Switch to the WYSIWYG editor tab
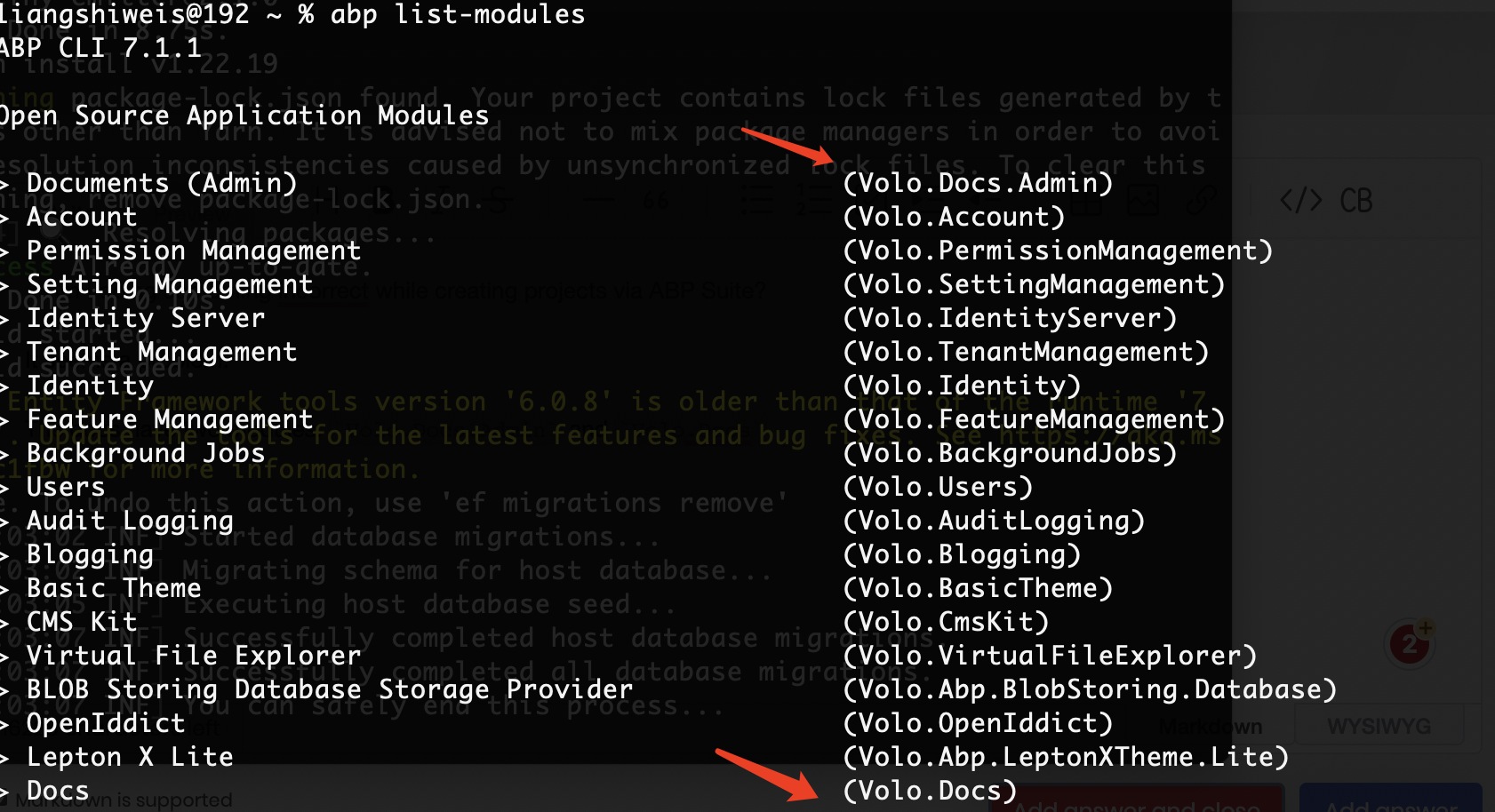The height and width of the screenshot is (812, 1495). [x=1379, y=727]
